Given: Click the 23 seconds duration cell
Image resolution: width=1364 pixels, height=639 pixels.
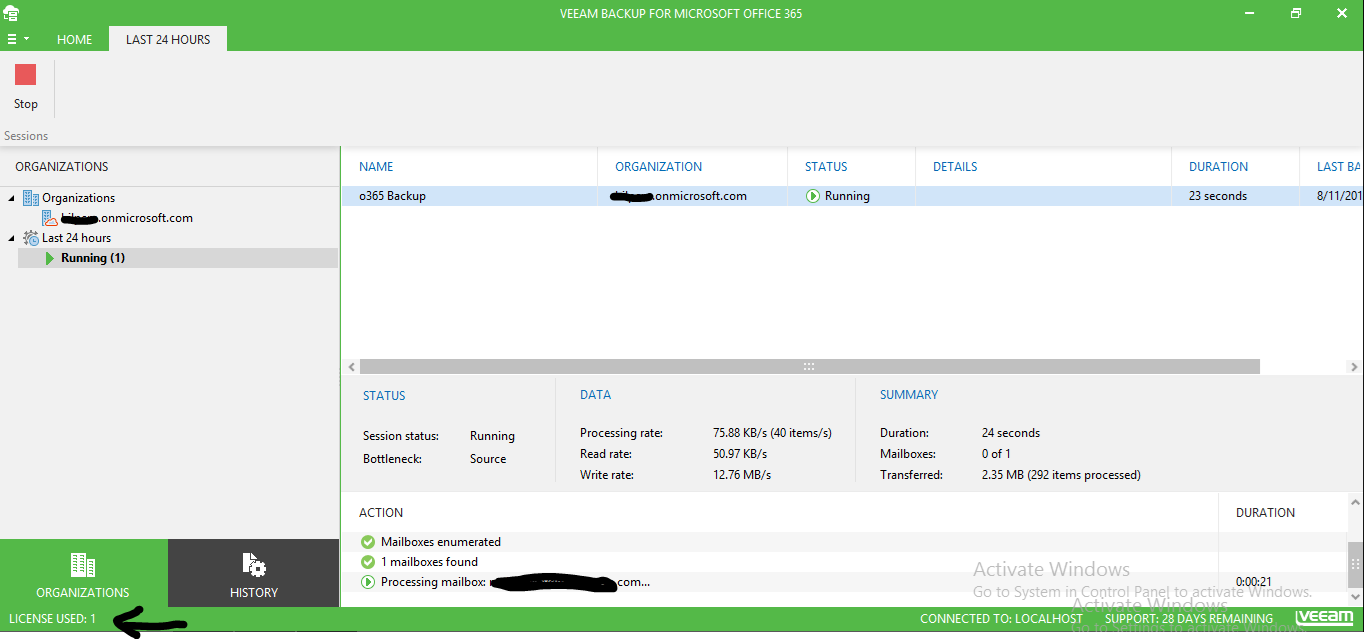Looking at the screenshot, I should (x=1218, y=196).
